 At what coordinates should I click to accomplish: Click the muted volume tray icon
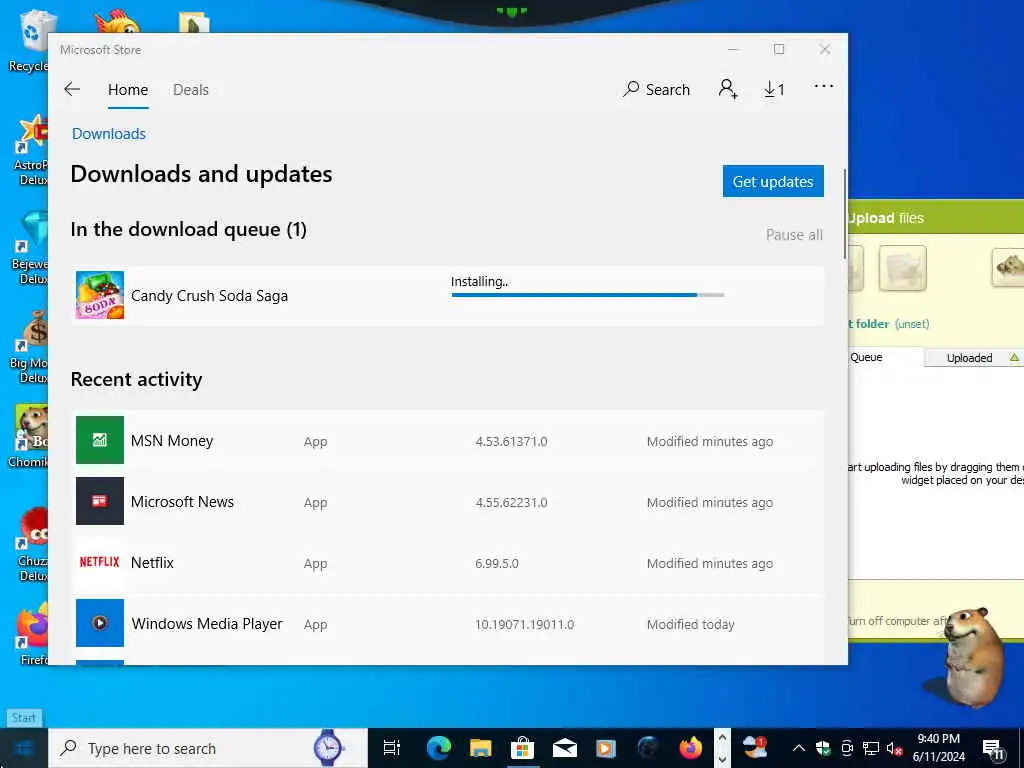(894, 748)
